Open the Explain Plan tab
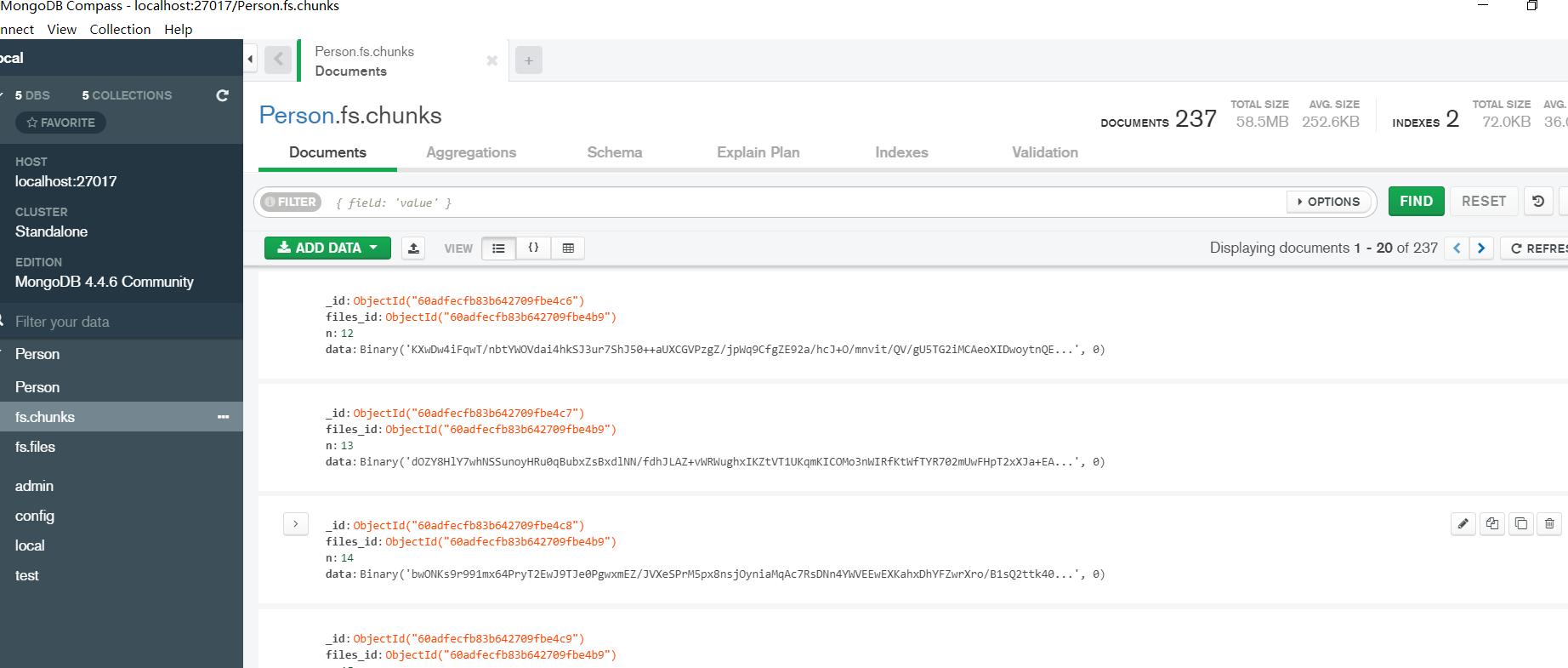The image size is (1568, 668). pos(758,152)
